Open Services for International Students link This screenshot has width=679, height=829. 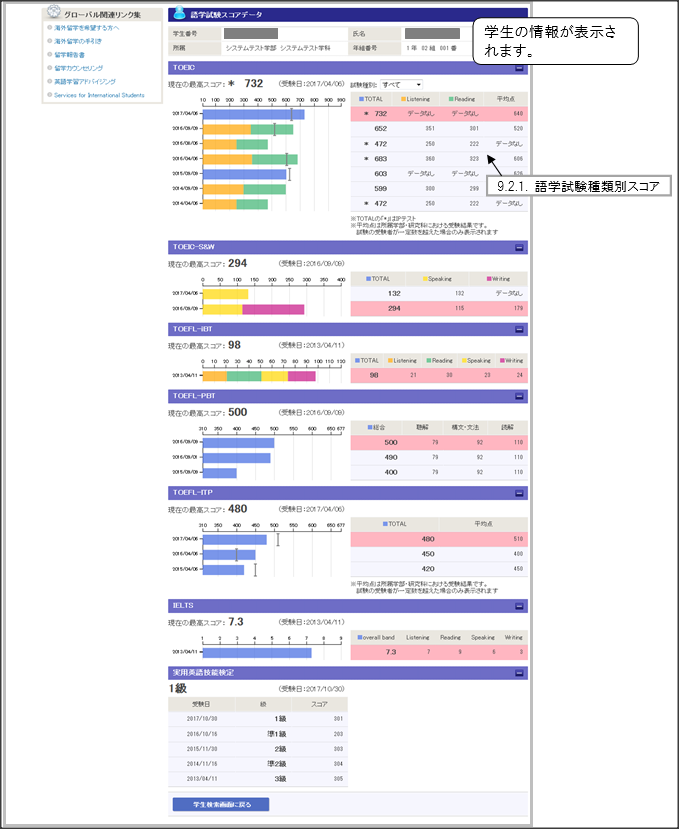[99, 95]
